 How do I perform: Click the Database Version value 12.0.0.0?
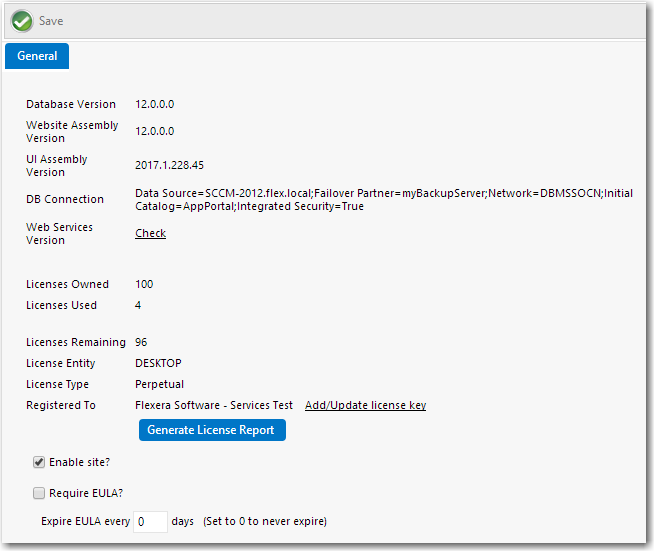point(154,104)
